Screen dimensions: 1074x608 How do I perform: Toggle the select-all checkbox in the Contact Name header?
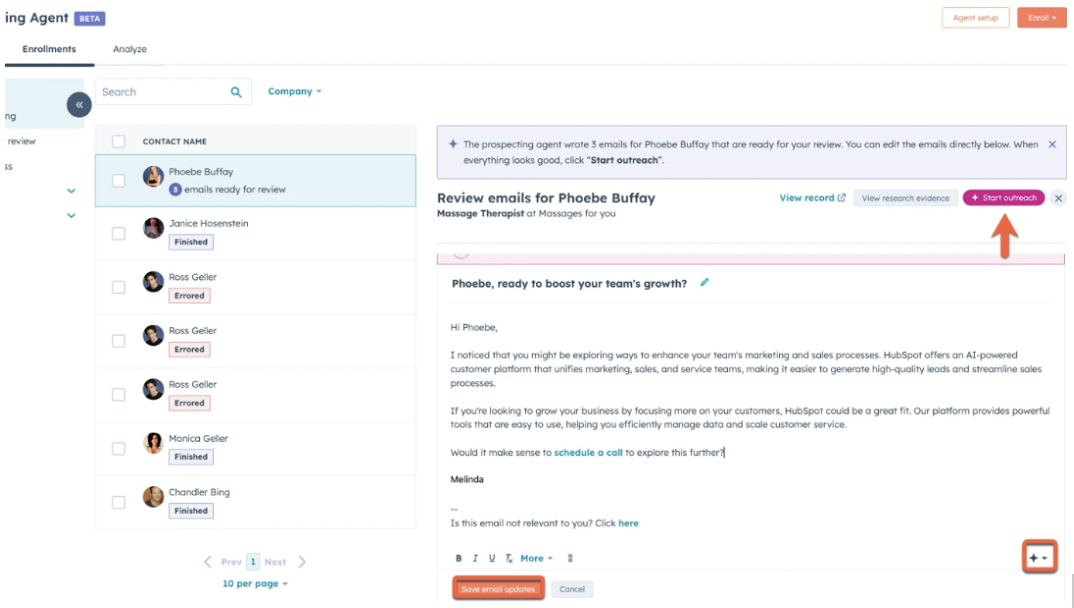(x=118, y=141)
